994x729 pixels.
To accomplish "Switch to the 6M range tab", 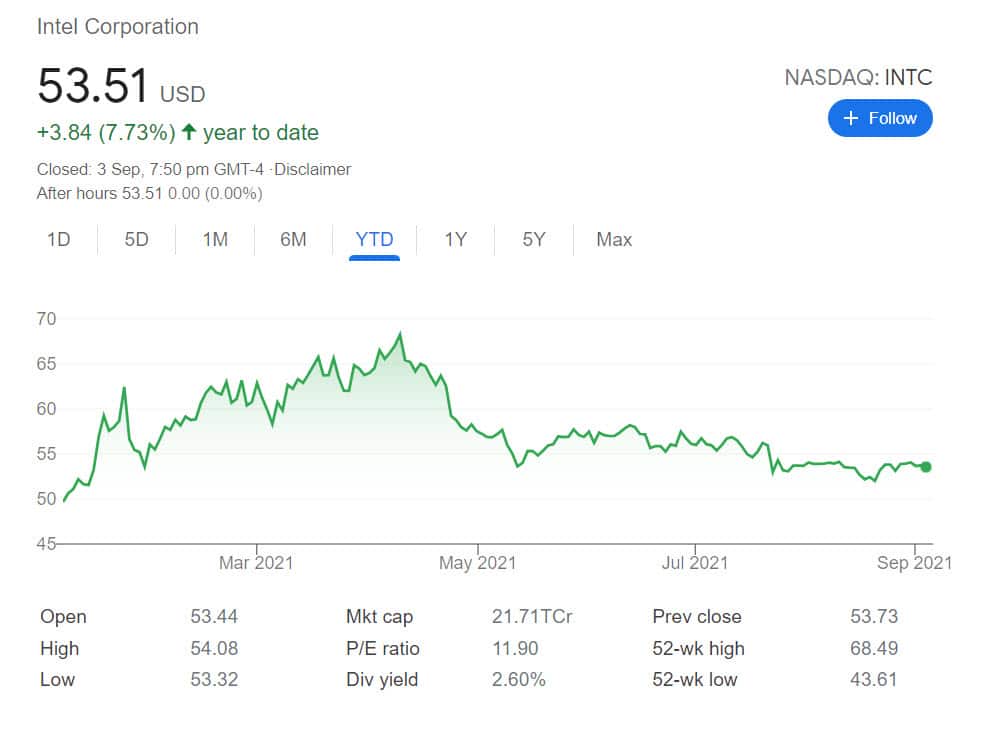I will (x=293, y=240).
